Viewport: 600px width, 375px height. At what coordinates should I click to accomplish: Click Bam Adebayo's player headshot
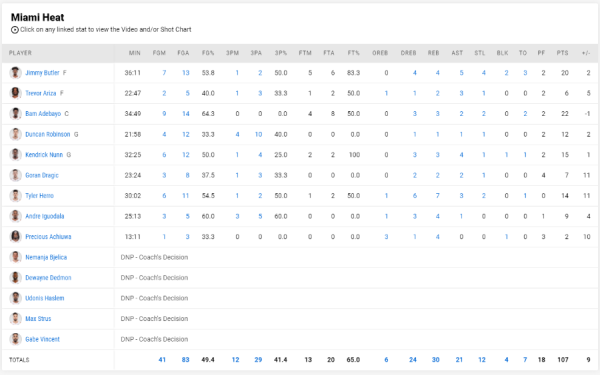pos(15,114)
